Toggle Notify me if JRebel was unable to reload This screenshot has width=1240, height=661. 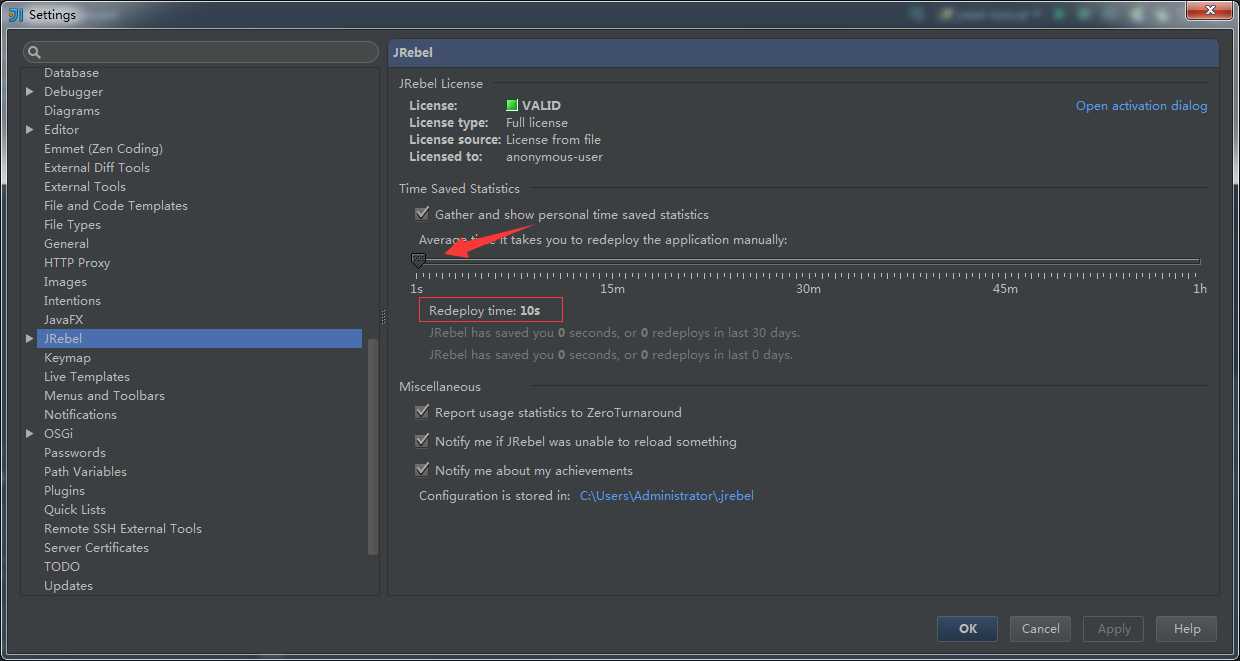[x=422, y=441]
